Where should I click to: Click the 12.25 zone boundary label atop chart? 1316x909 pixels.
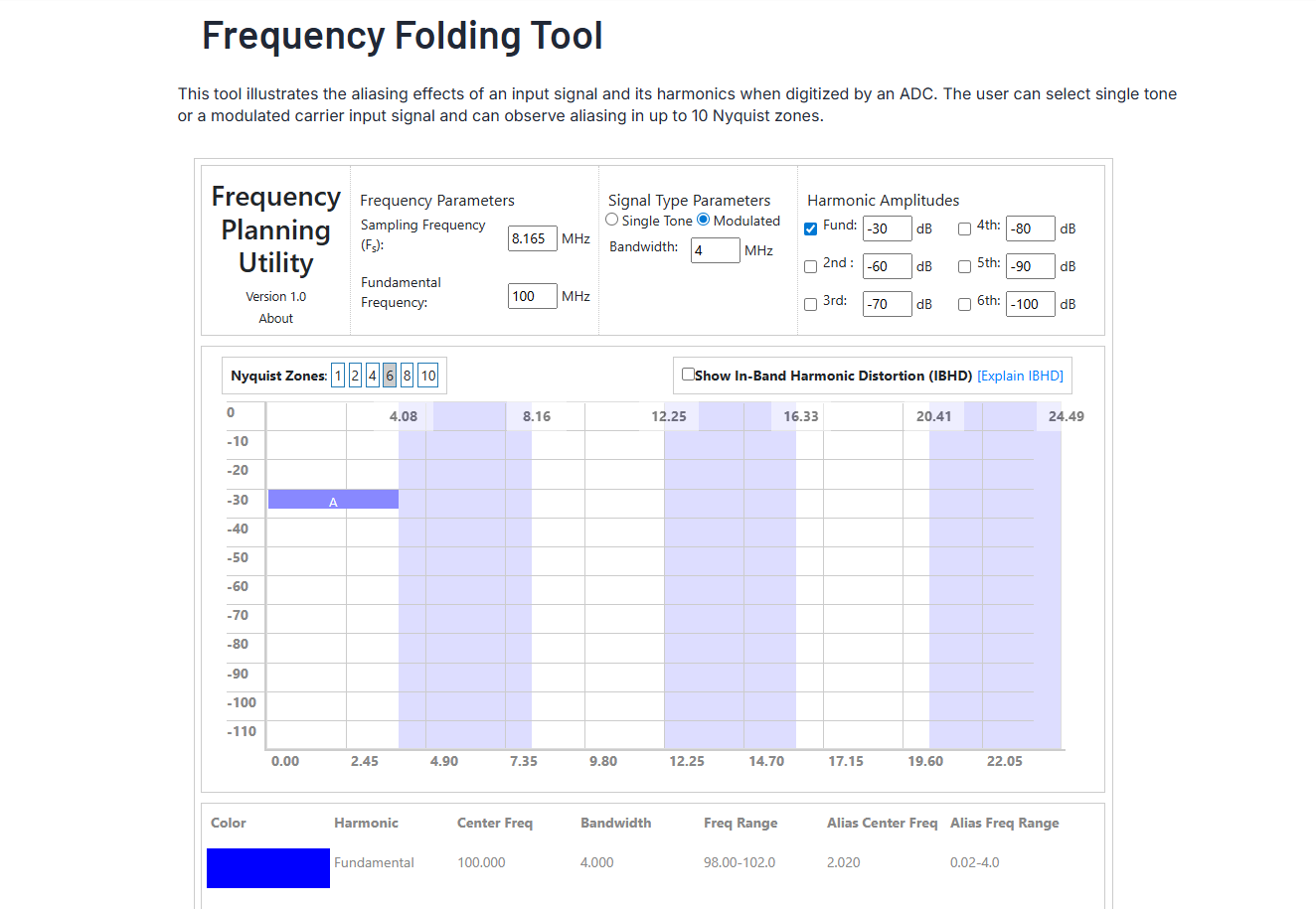click(x=669, y=416)
